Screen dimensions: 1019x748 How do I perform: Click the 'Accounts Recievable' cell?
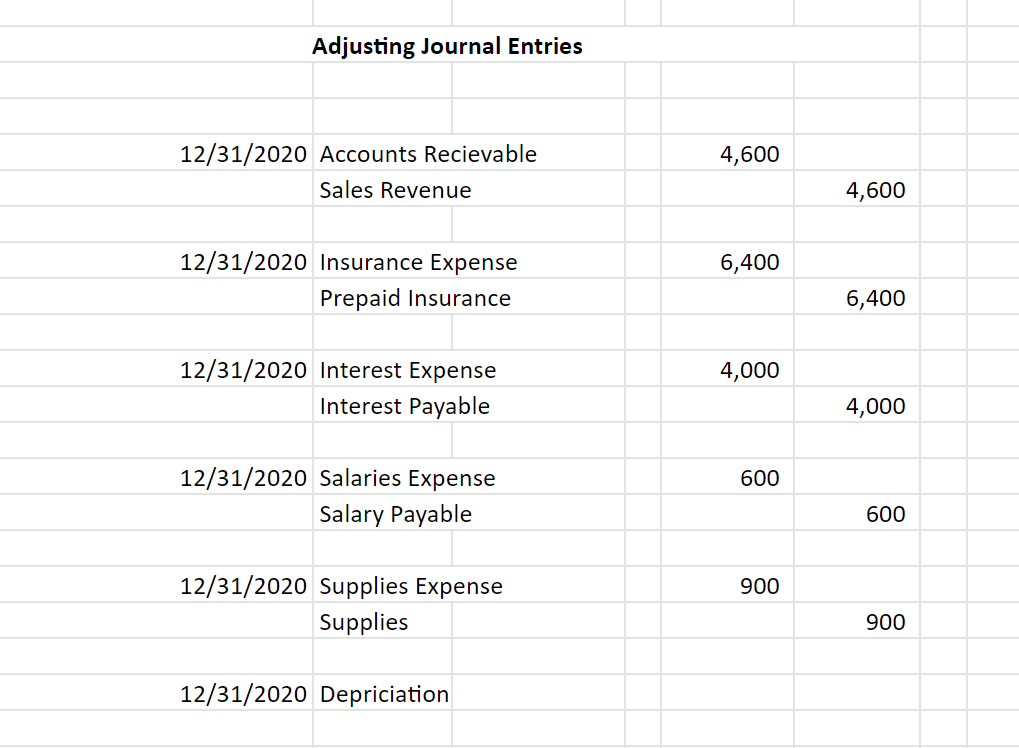[428, 154]
